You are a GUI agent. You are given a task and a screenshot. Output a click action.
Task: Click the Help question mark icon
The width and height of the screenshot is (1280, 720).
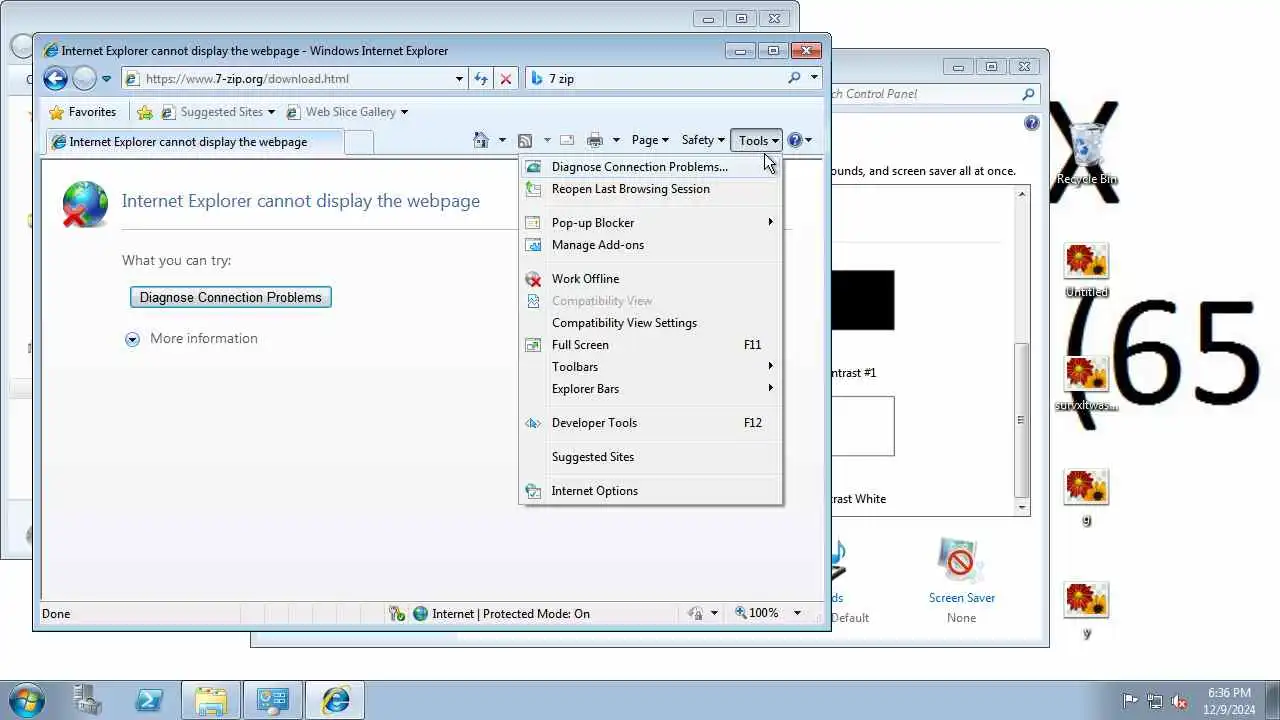tap(795, 141)
